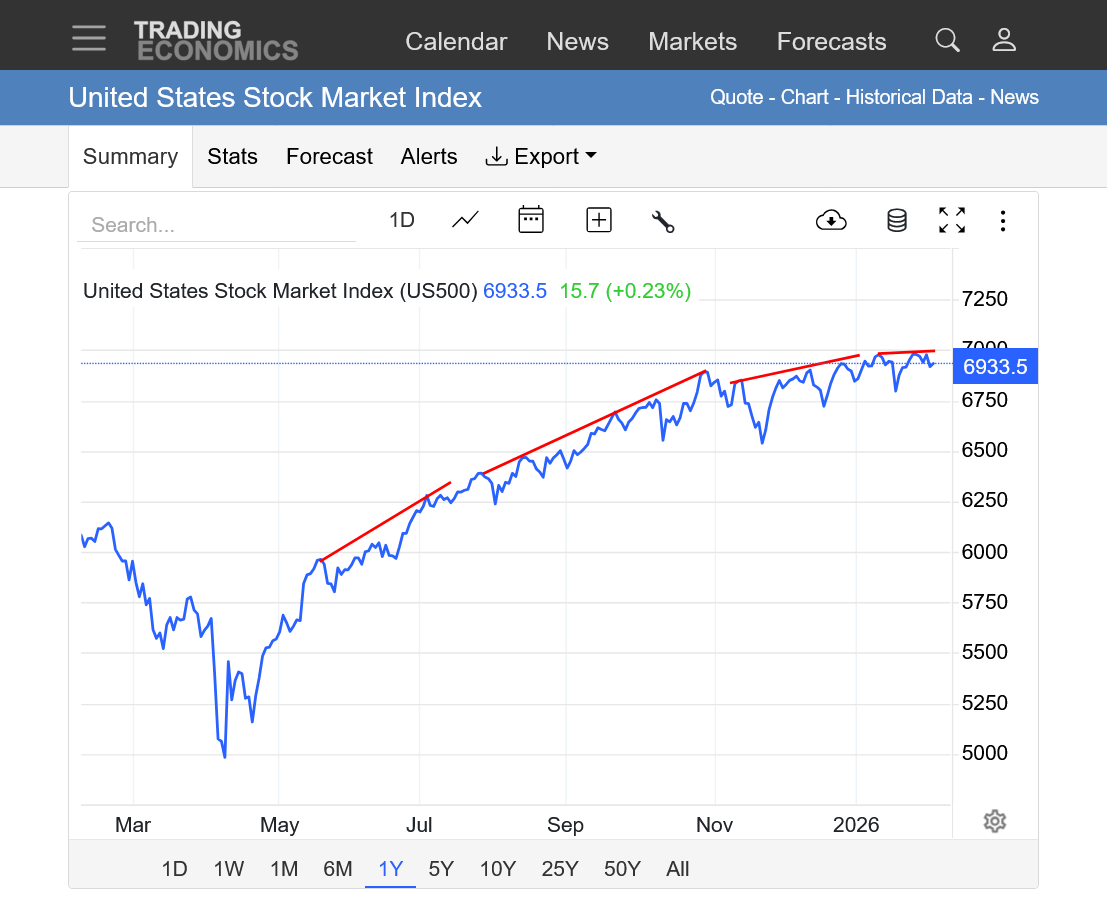The width and height of the screenshot is (1107, 901).
Task: Change chart type with line icon
Action: 465,220
